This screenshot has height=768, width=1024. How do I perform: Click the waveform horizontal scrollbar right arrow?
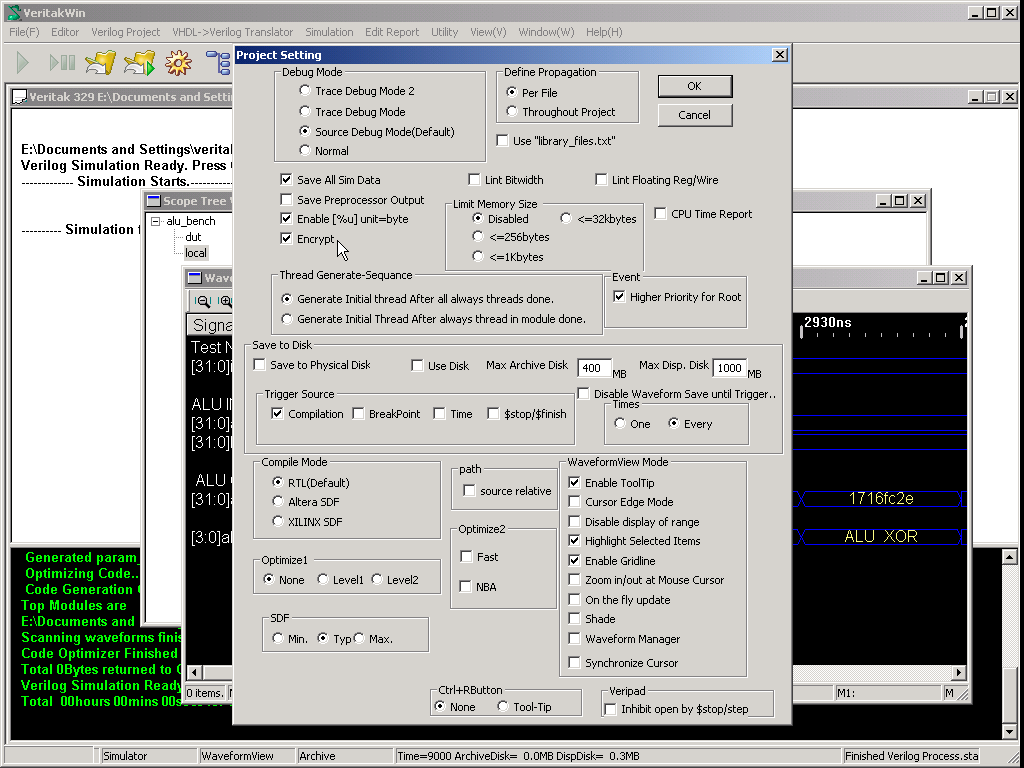959,673
